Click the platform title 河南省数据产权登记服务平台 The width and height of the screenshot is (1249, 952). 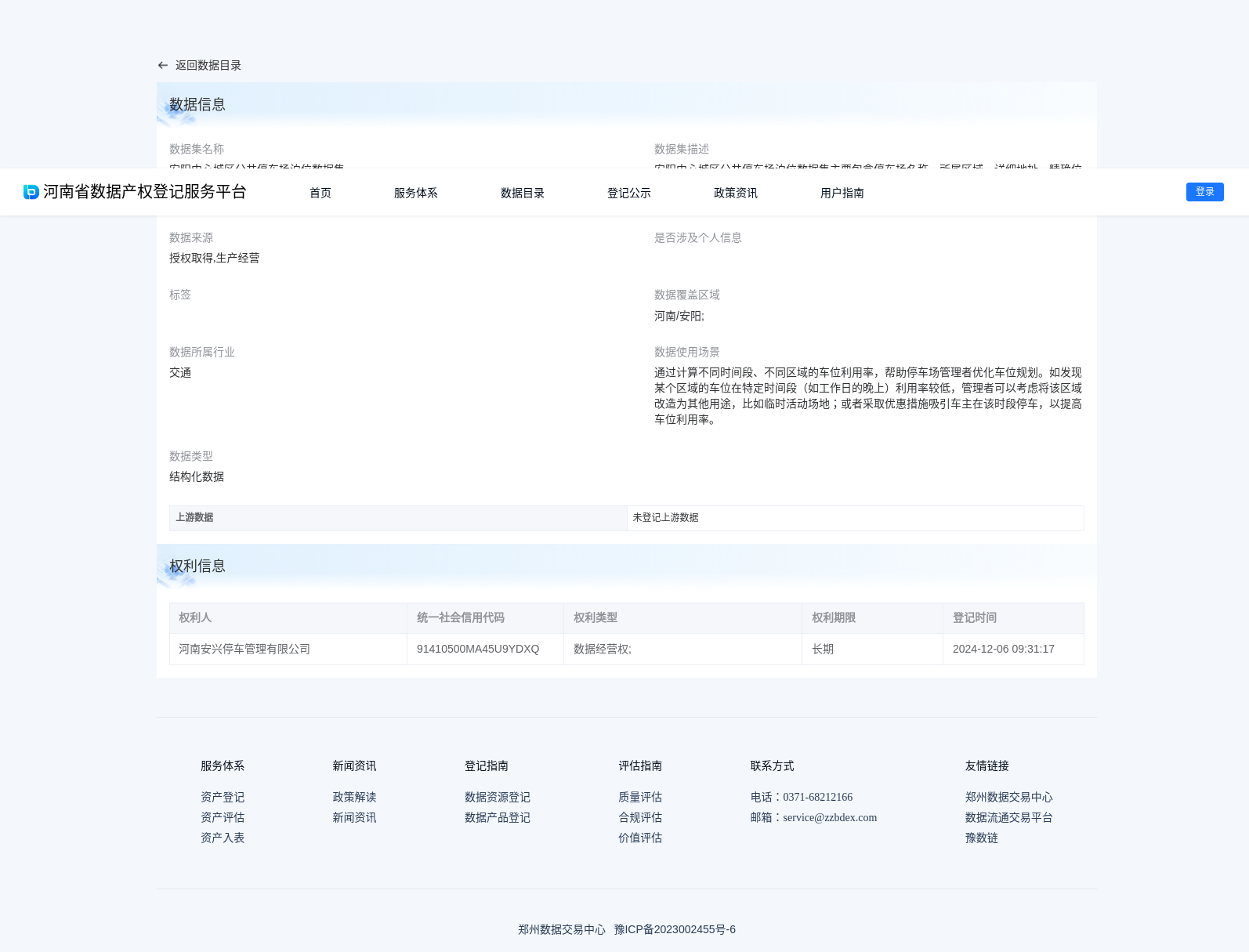tap(145, 192)
